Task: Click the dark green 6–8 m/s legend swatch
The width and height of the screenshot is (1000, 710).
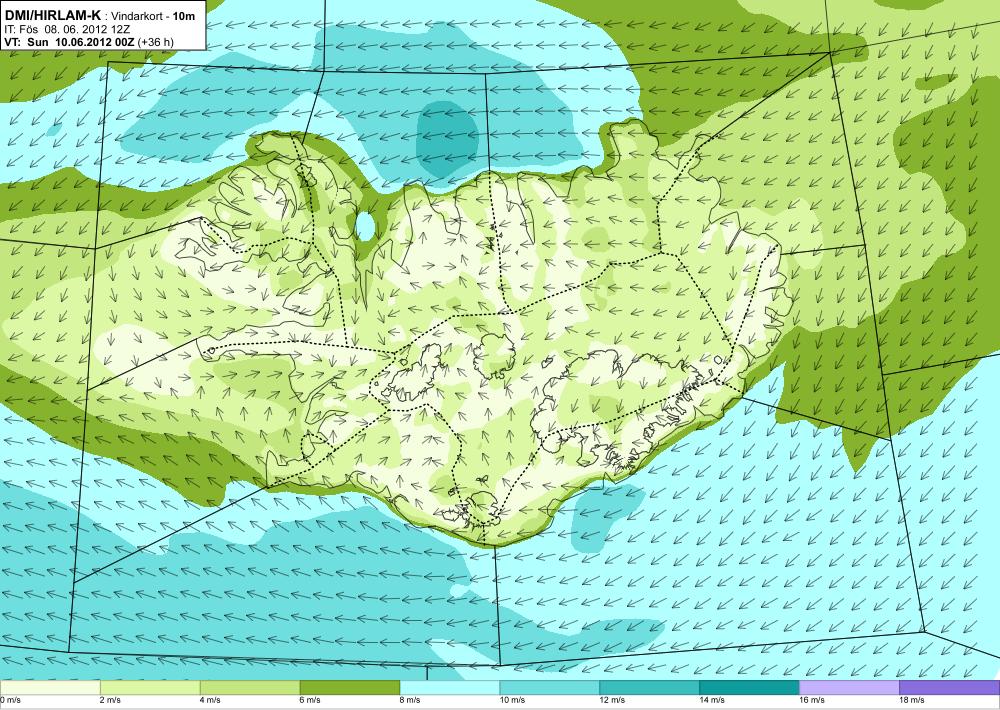Action: 350,688
